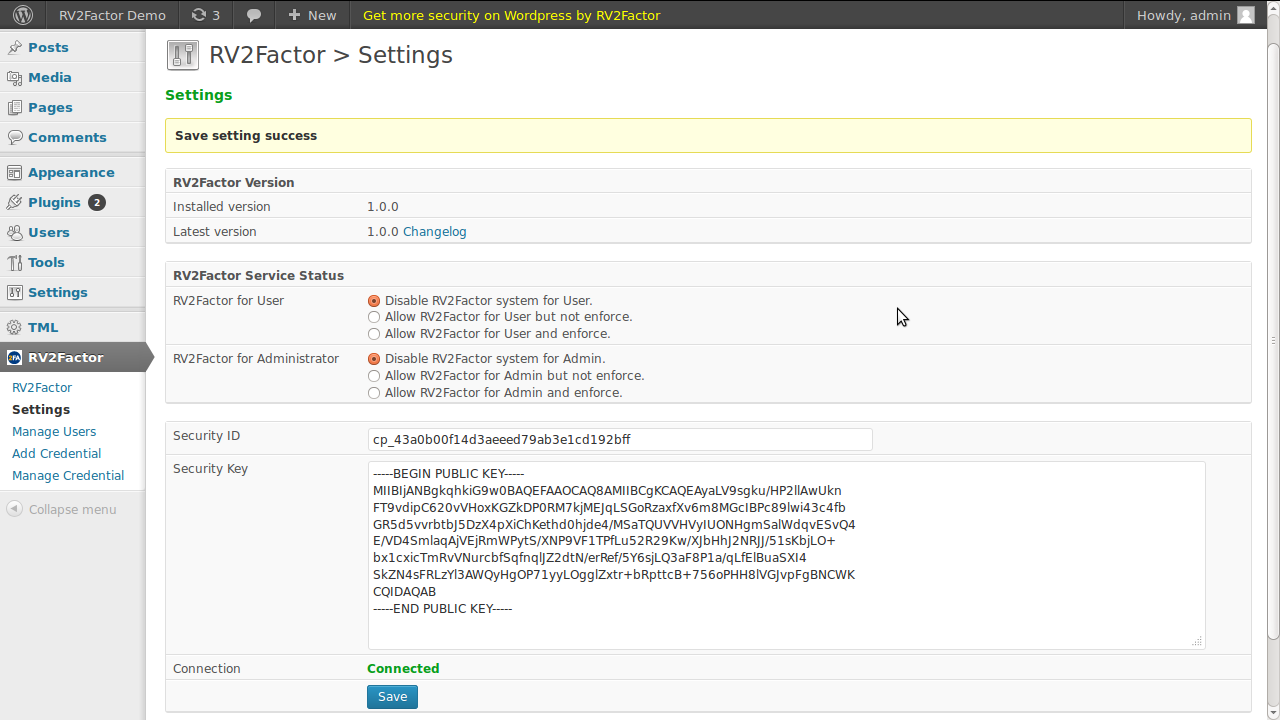Click the Save setting success notice
1280x720 pixels.
tap(708, 135)
